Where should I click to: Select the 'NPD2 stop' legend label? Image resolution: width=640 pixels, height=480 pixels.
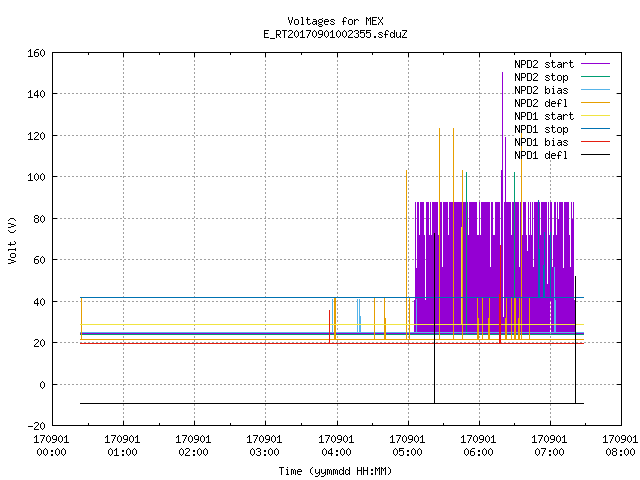pos(541,77)
